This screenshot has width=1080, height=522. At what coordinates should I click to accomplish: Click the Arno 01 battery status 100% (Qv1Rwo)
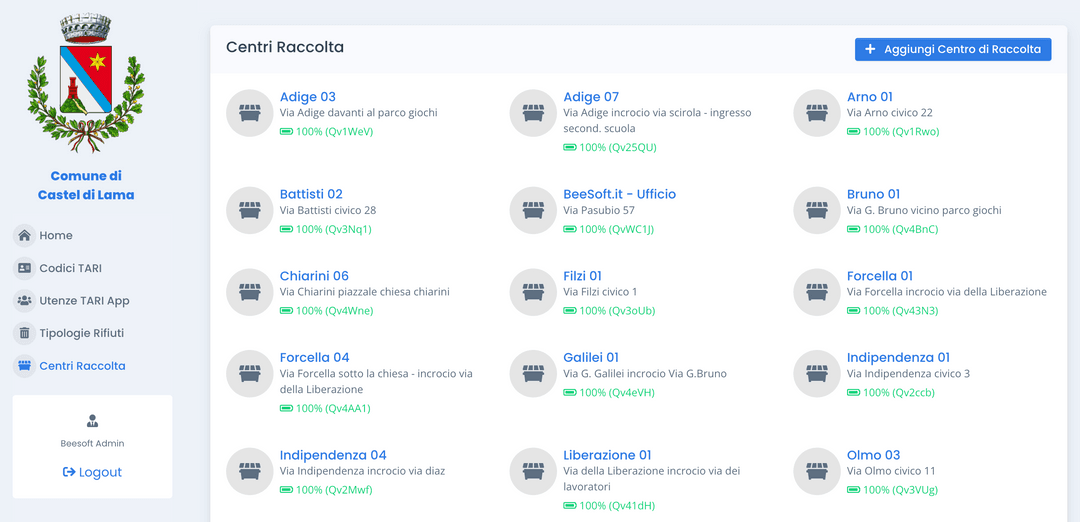point(893,131)
